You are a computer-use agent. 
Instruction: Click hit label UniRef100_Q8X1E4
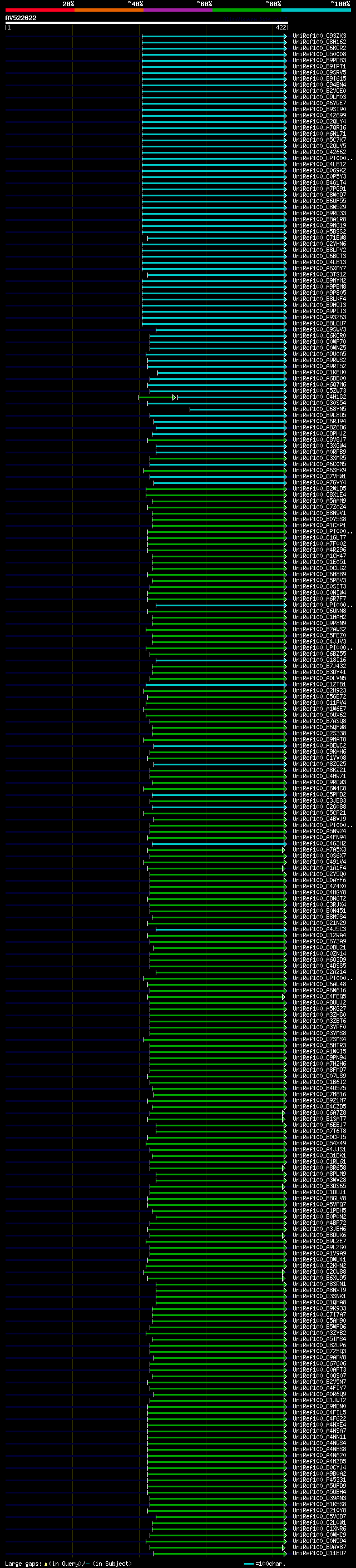[319, 495]
